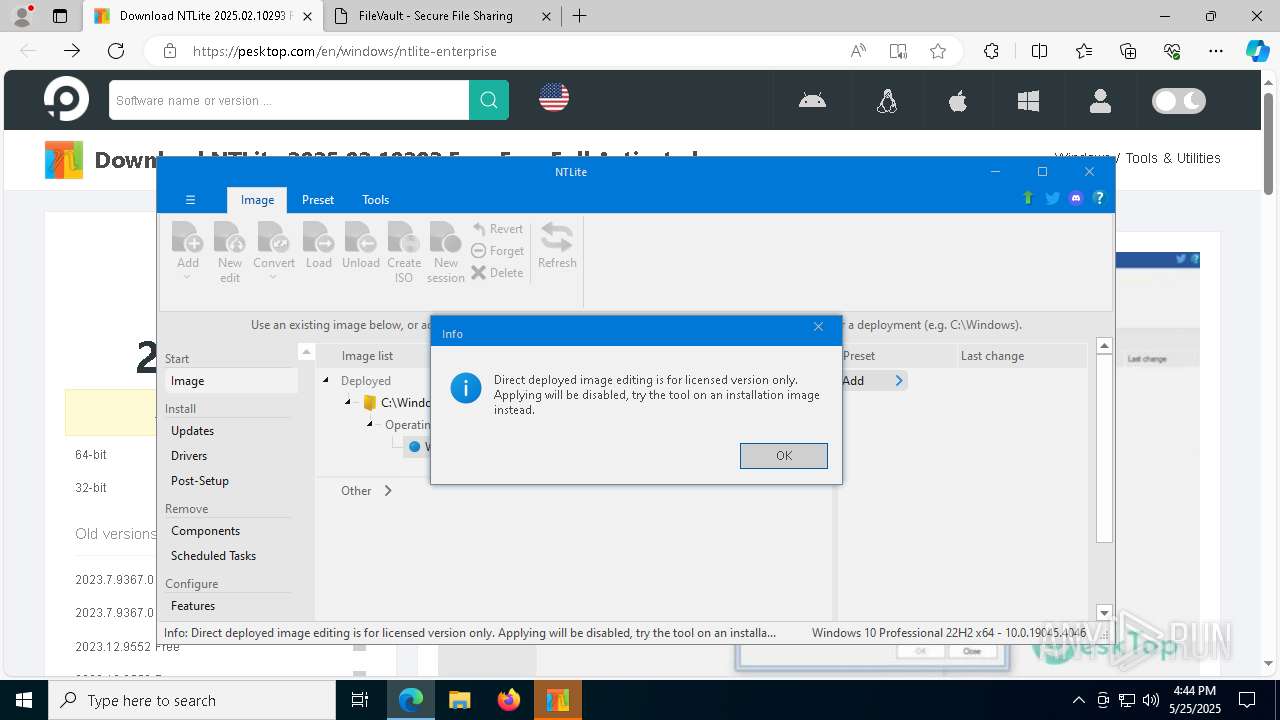Screen dimensions: 1280x720
Task: Open the Preset Add dropdown arrow
Action: point(898,381)
